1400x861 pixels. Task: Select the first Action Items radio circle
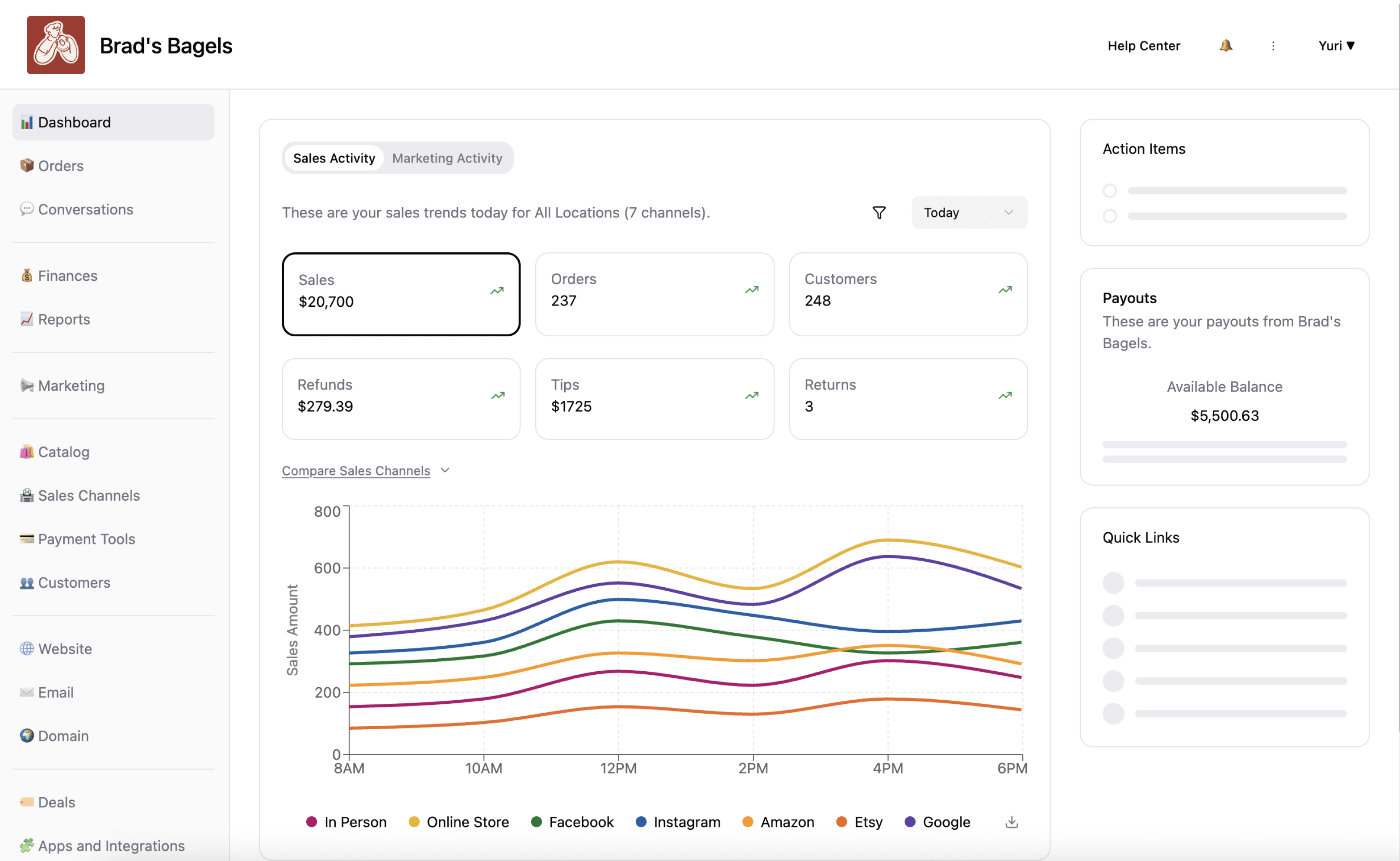click(1109, 191)
